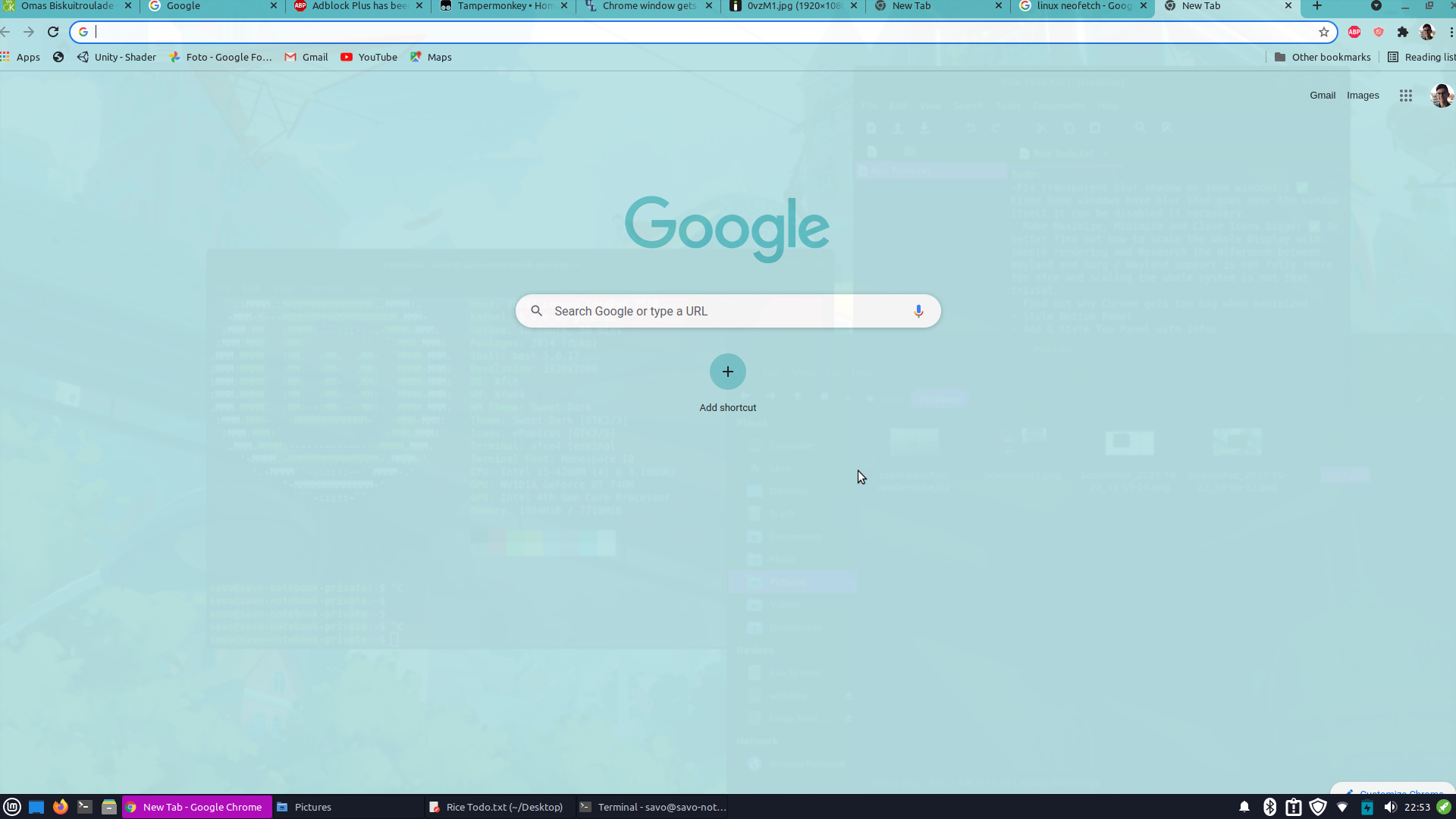Click the Google search box
This screenshot has height=819, width=1456.
(728, 311)
